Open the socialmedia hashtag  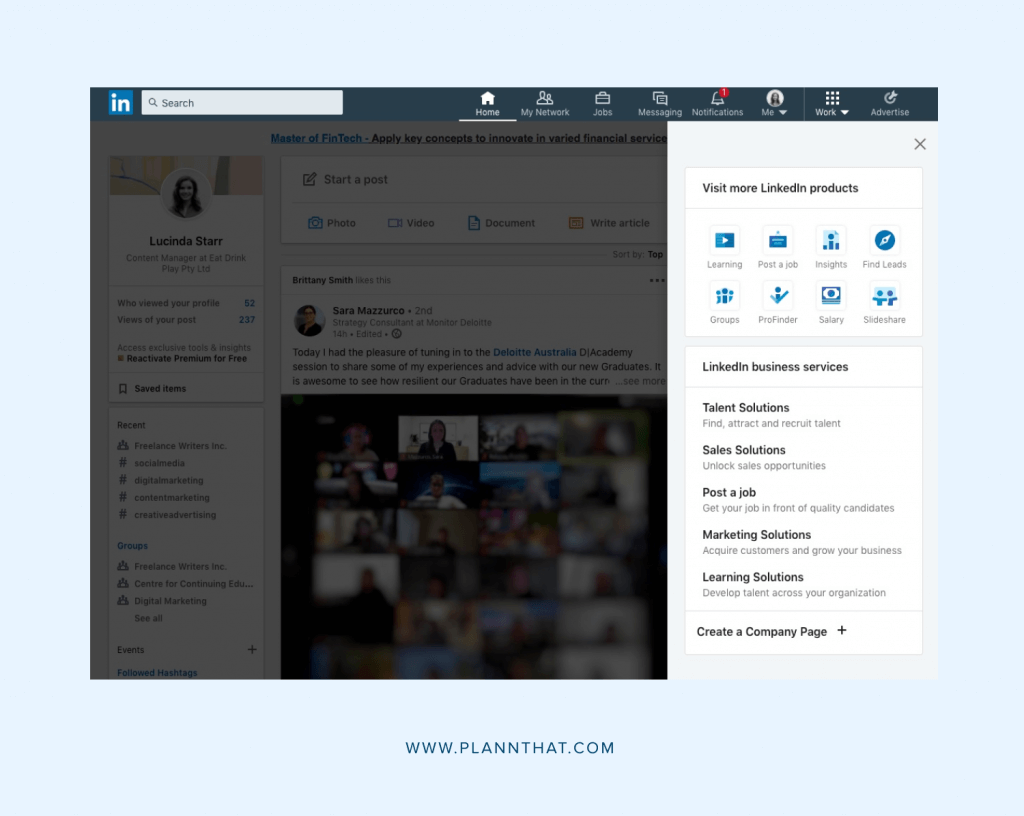(x=159, y=463)
